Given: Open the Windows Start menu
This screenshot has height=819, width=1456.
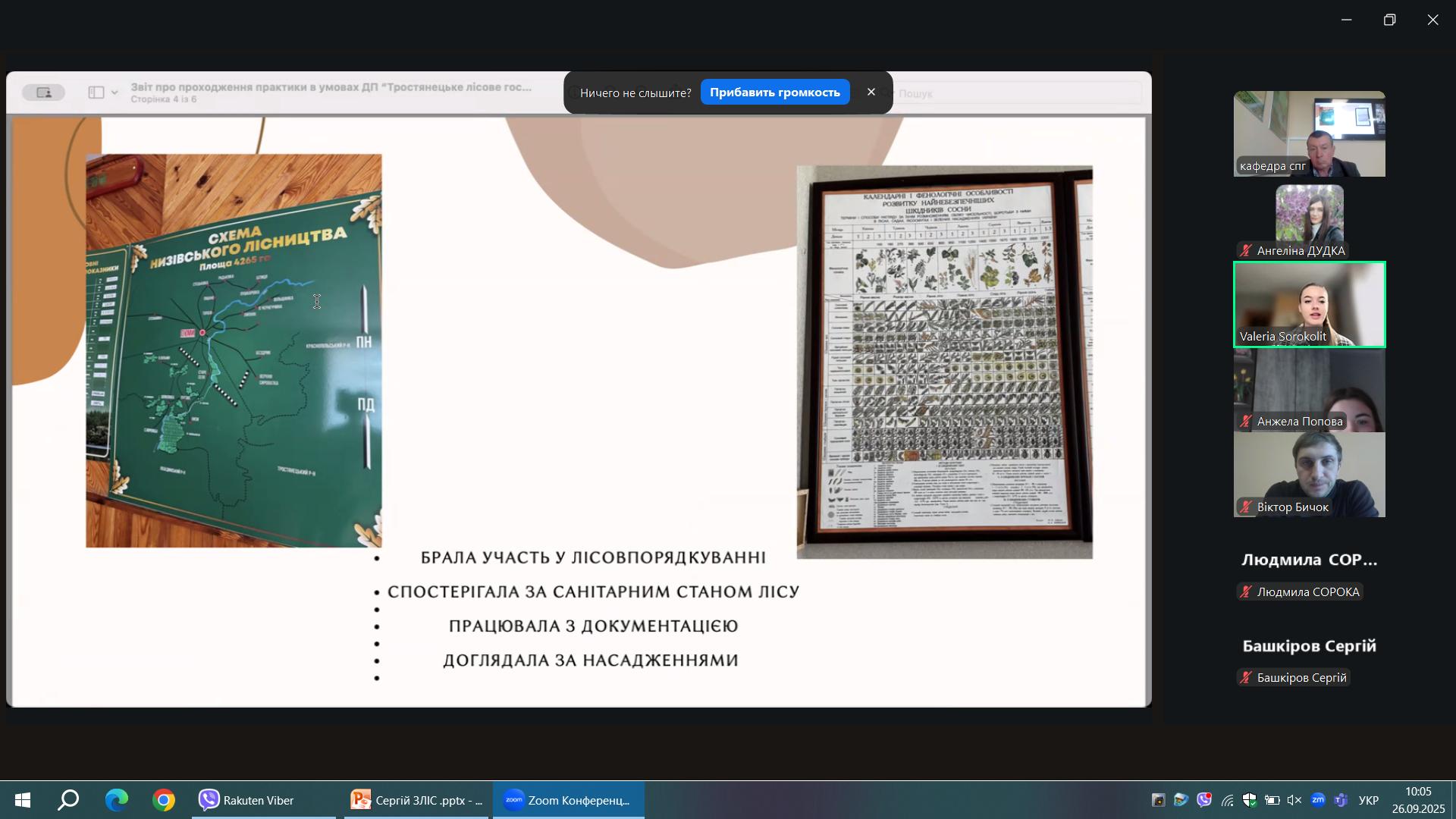Looking at the screenshot, I should [x=22, y=800].
